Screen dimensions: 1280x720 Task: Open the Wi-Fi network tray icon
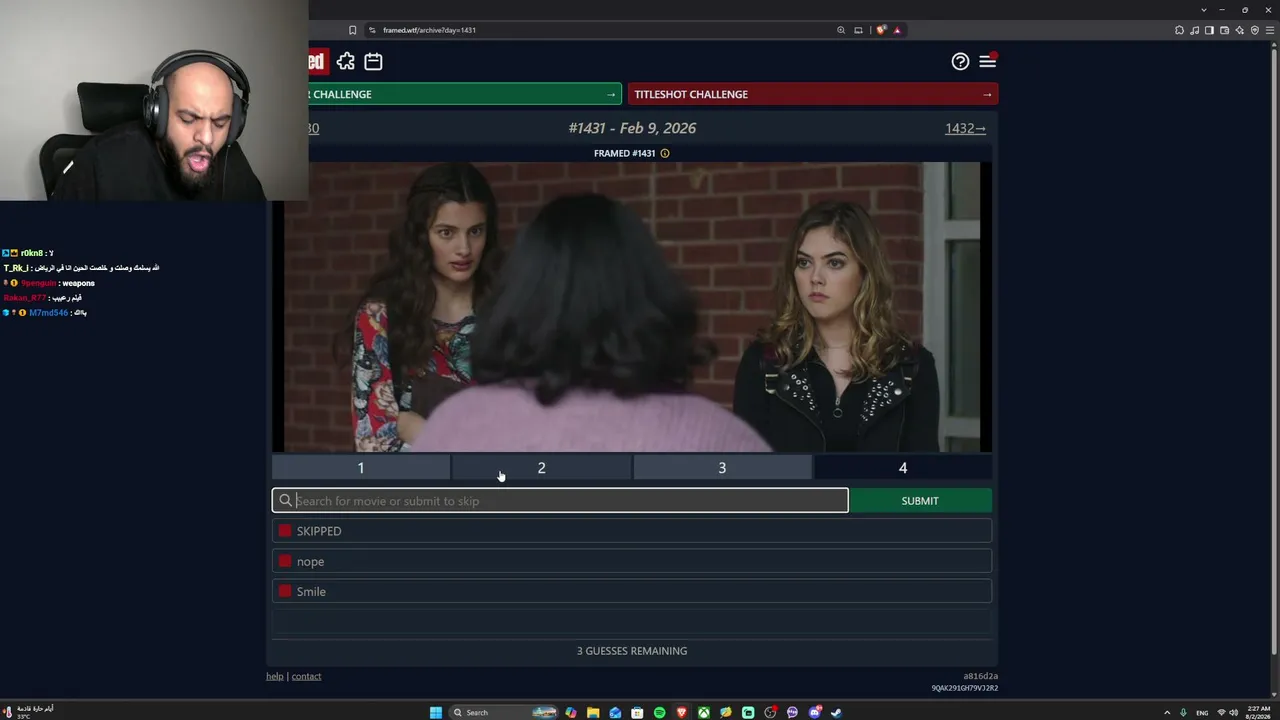1221,713
